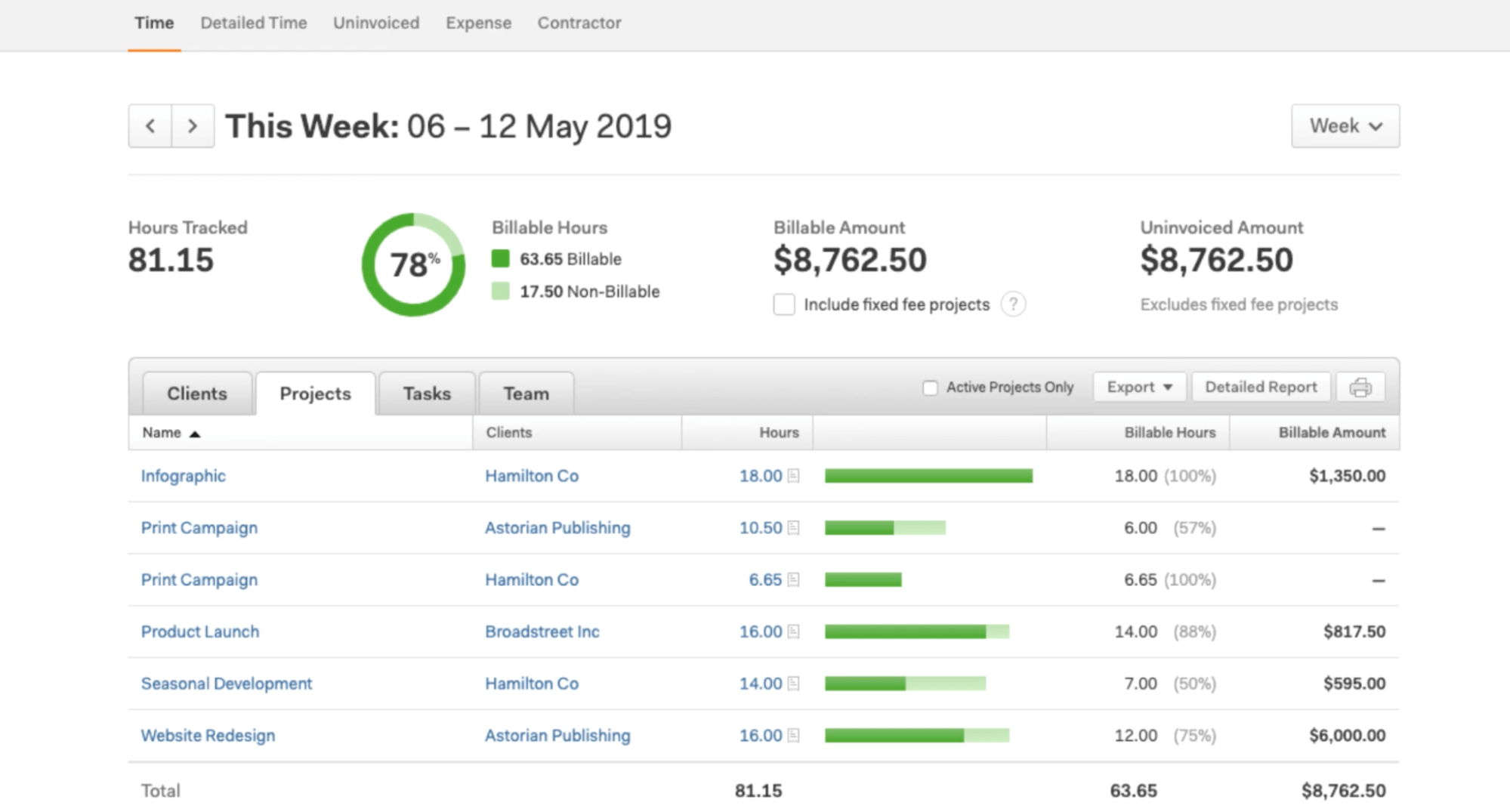Expand the Export dropdown

click(1139, 387)
